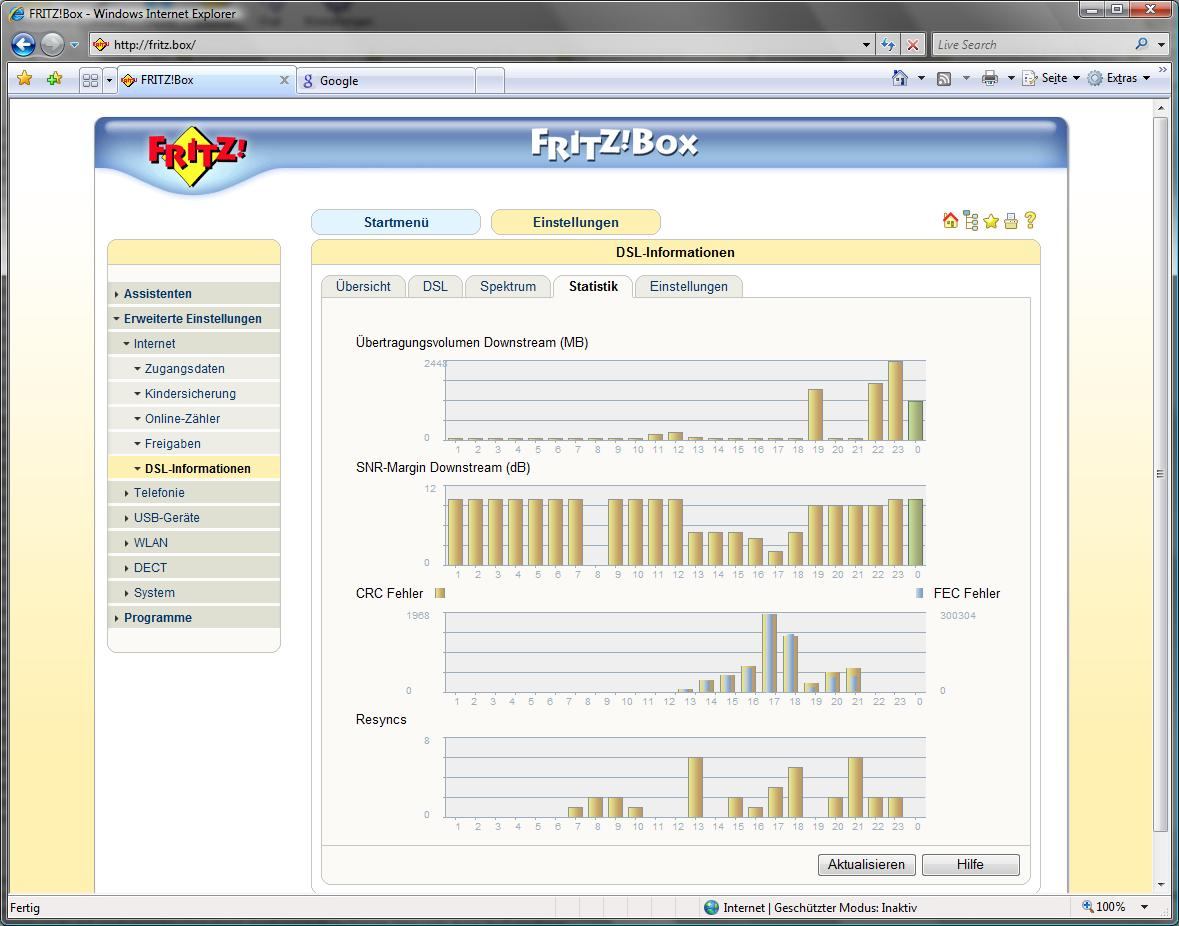Open the FRITZ!Box sitemap tree icon
The height and width of the screenshot is (926, 1179).
[x=971, y=220]
